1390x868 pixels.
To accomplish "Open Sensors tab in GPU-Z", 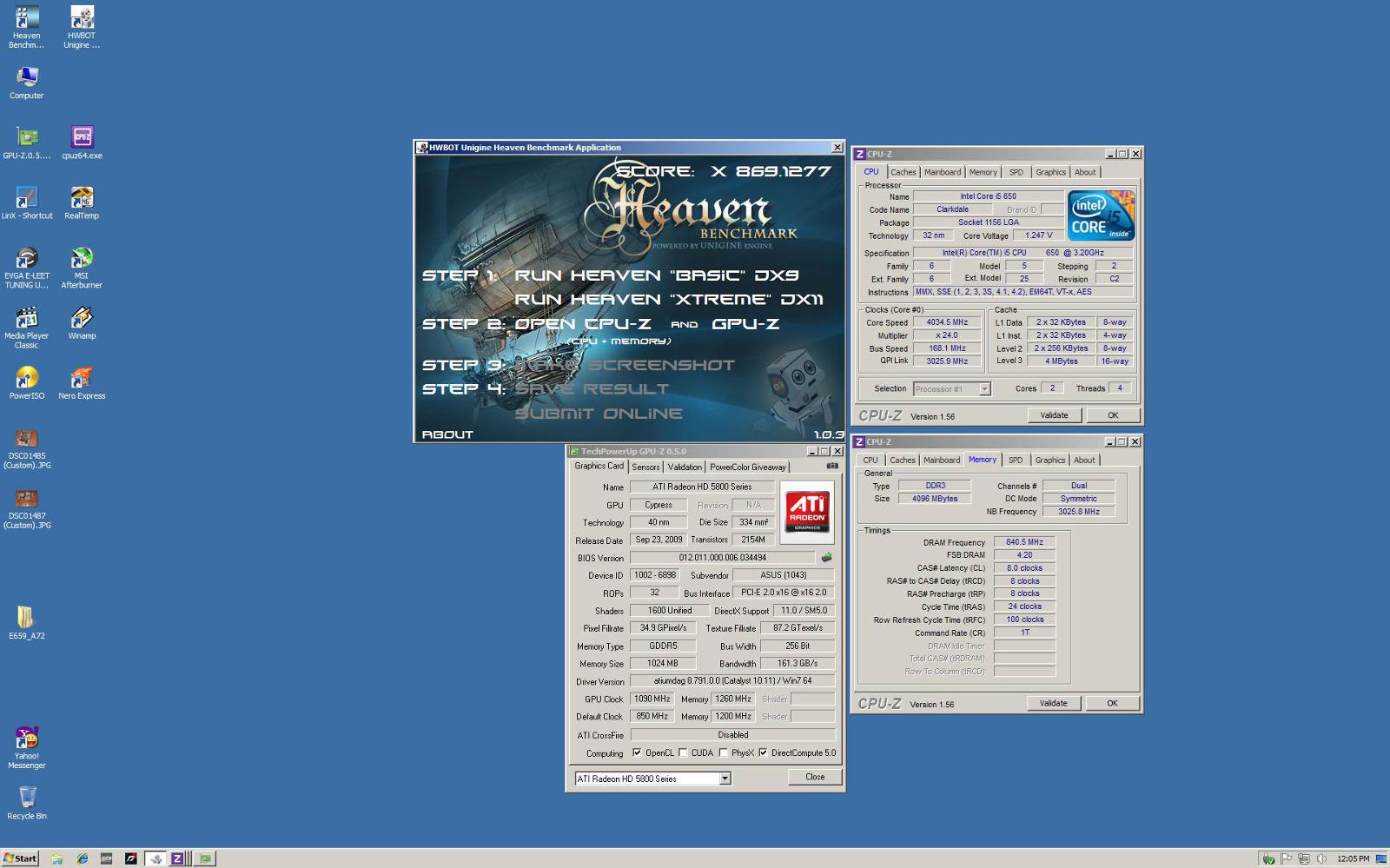I will click(x=645, y=467).
